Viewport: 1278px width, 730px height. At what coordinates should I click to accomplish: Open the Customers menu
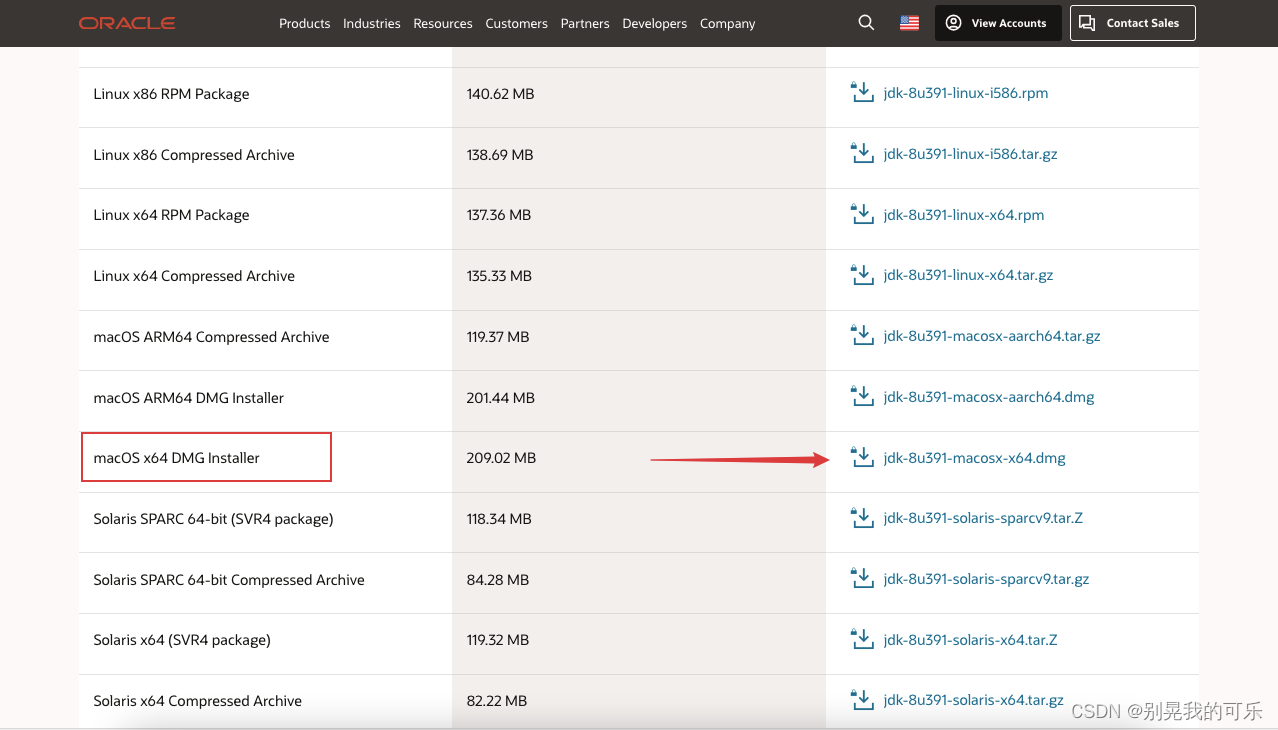516,24
